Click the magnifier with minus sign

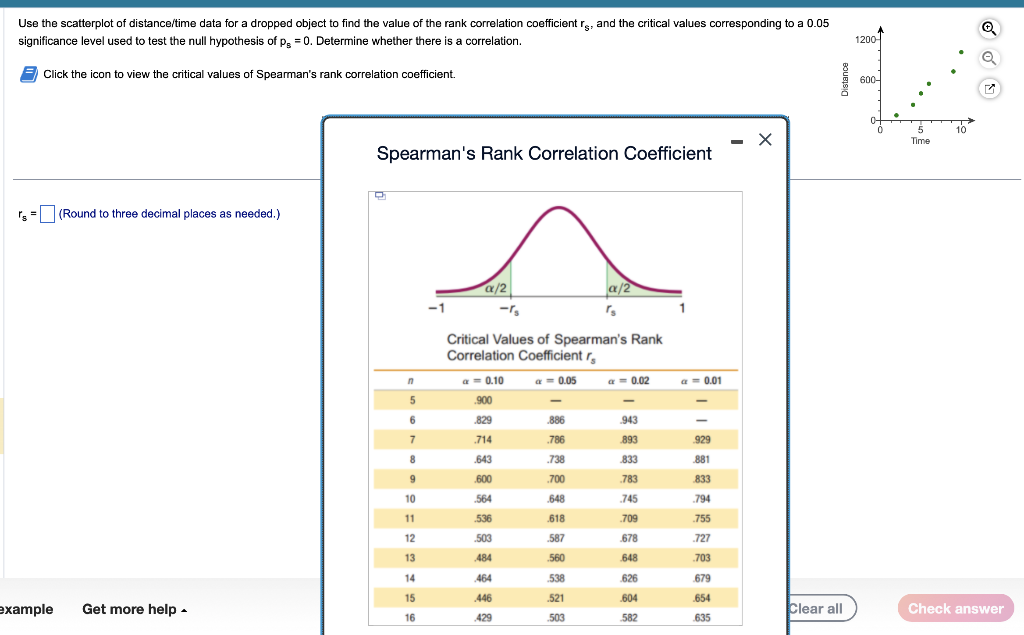(x=988, y=58)
